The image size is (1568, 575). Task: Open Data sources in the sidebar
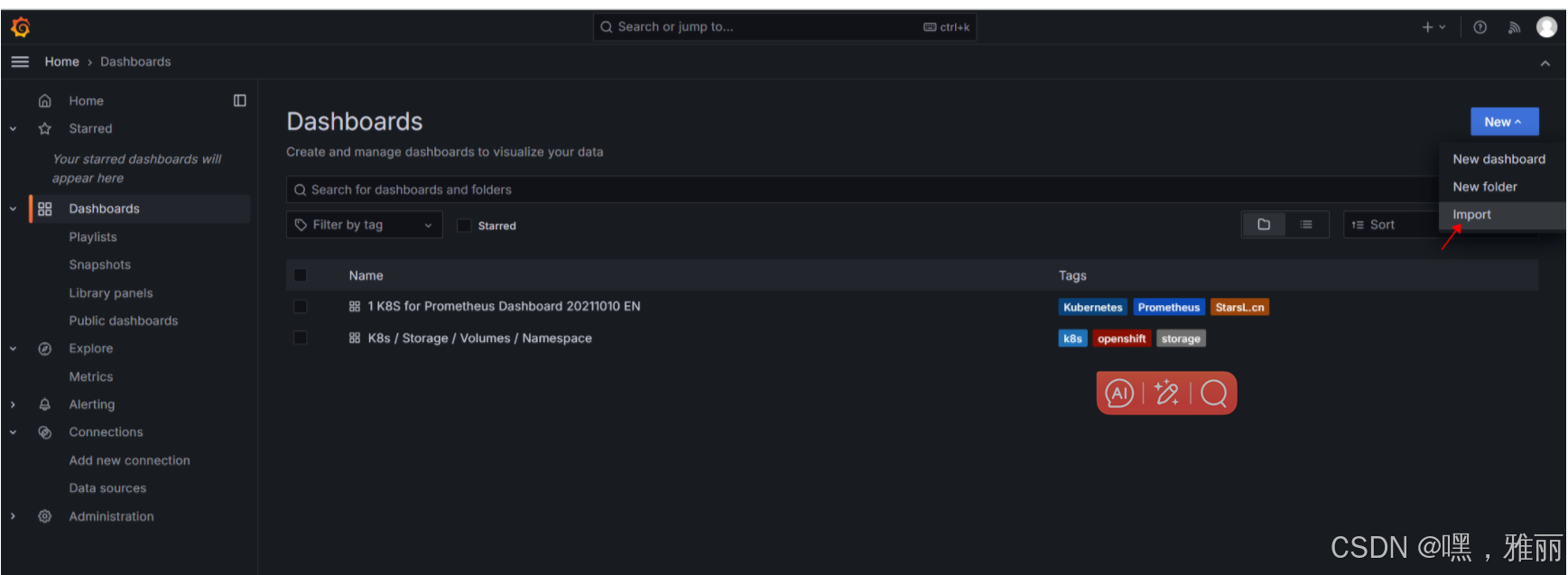[x=107, y=488]
